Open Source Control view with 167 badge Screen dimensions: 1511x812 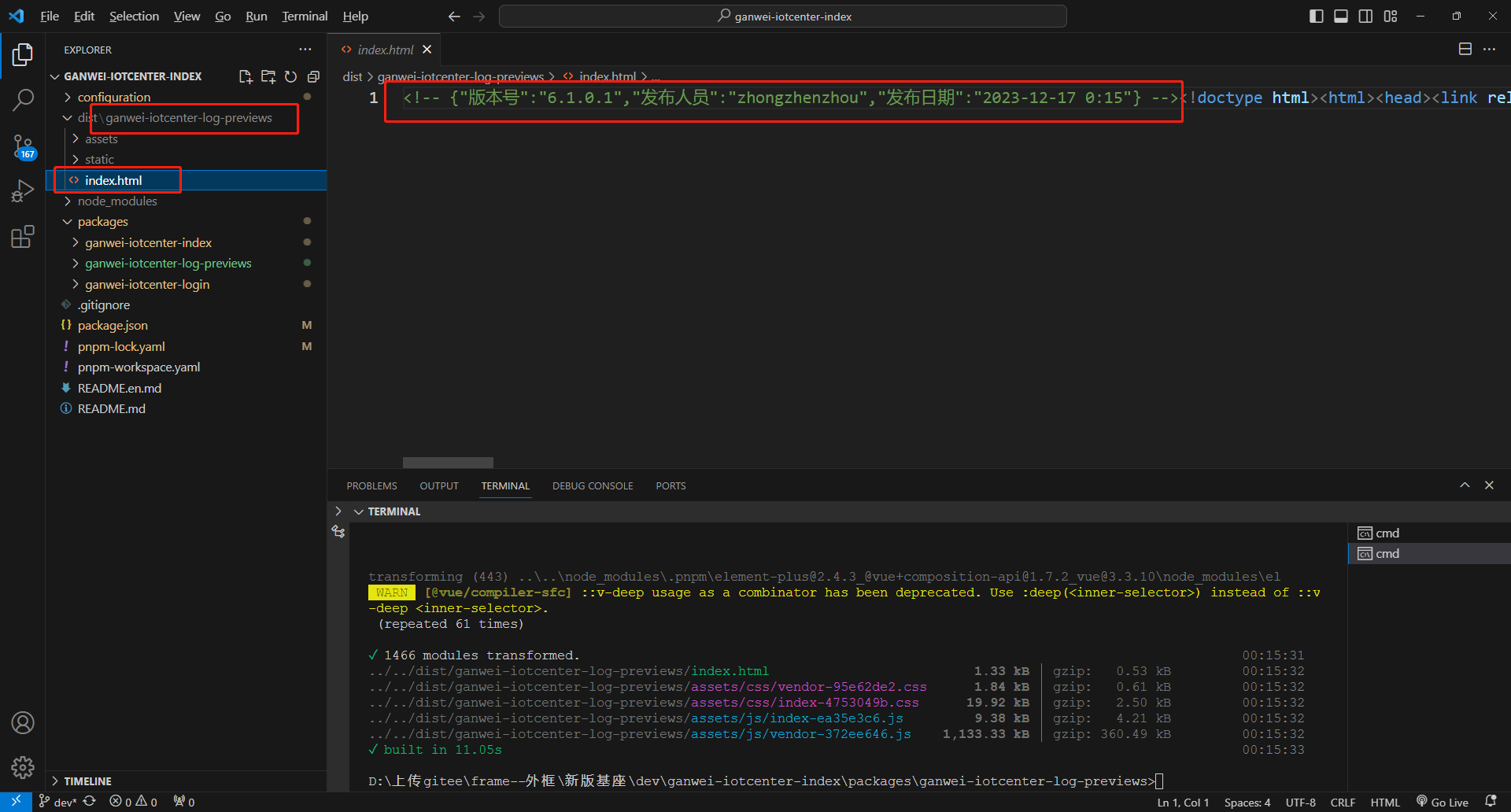tap(23, 146)
